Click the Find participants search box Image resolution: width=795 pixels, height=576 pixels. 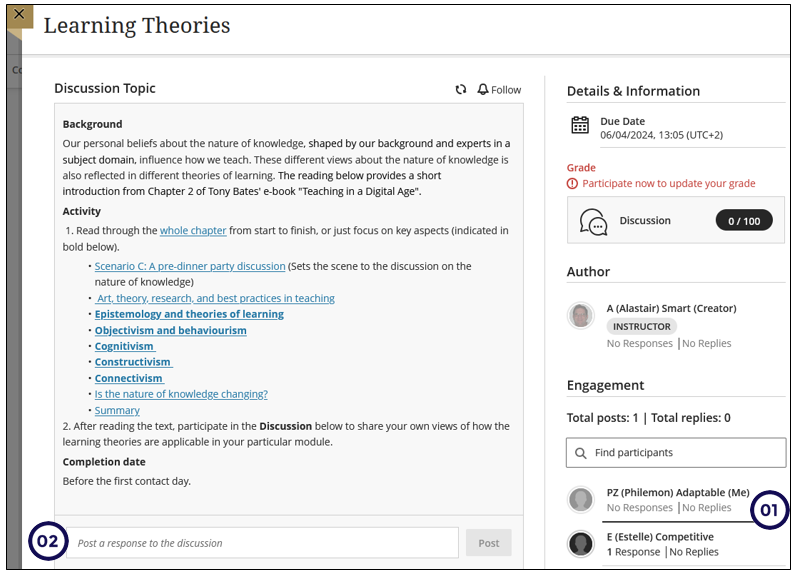coord(676,453)
